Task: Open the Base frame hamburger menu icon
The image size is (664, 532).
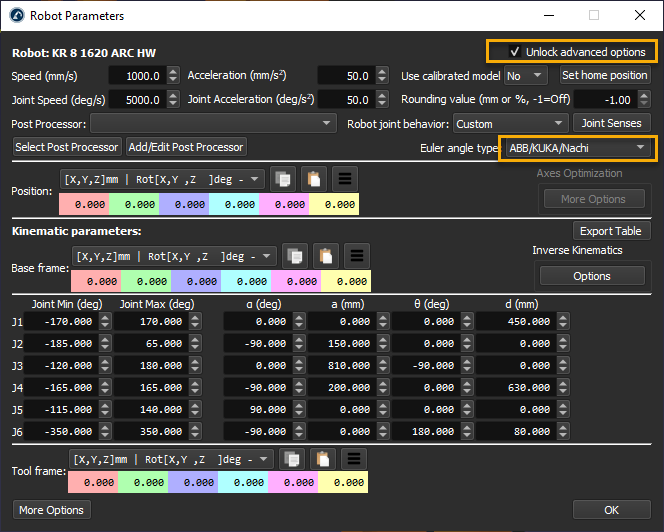Action: pos(357,255)
